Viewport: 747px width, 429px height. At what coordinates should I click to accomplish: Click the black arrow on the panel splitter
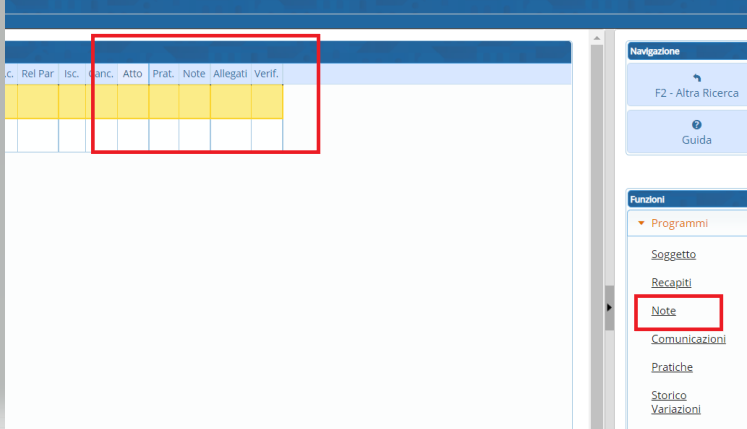pyautogui.click(x=609, y=308)
